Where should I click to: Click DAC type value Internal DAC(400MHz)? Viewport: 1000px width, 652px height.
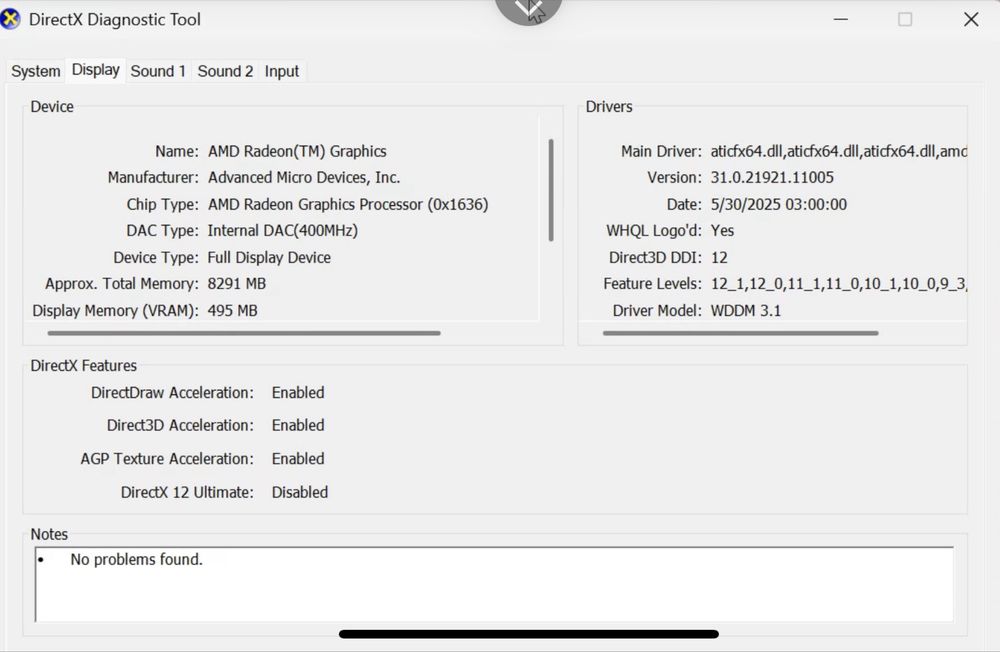tap(283, 230)
